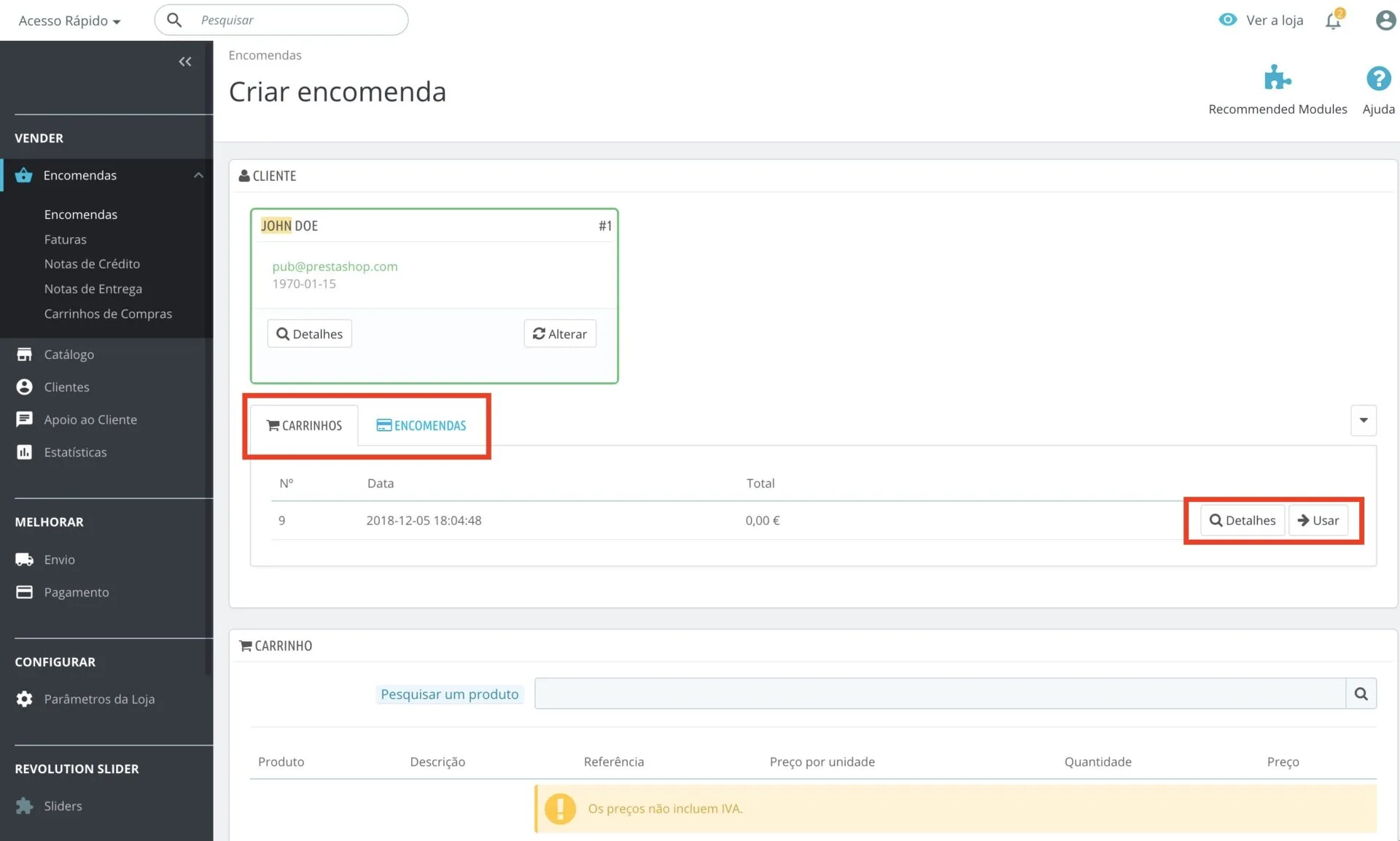Click the Ajuda help icon
This screenshot has width=1400, height=841.
(x=1378, y=79)
